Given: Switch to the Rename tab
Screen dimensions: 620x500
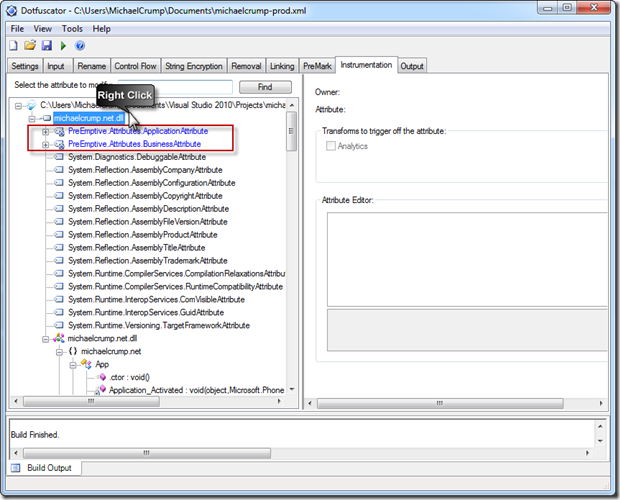Looking at the screenshot, I should click(91, 66).
